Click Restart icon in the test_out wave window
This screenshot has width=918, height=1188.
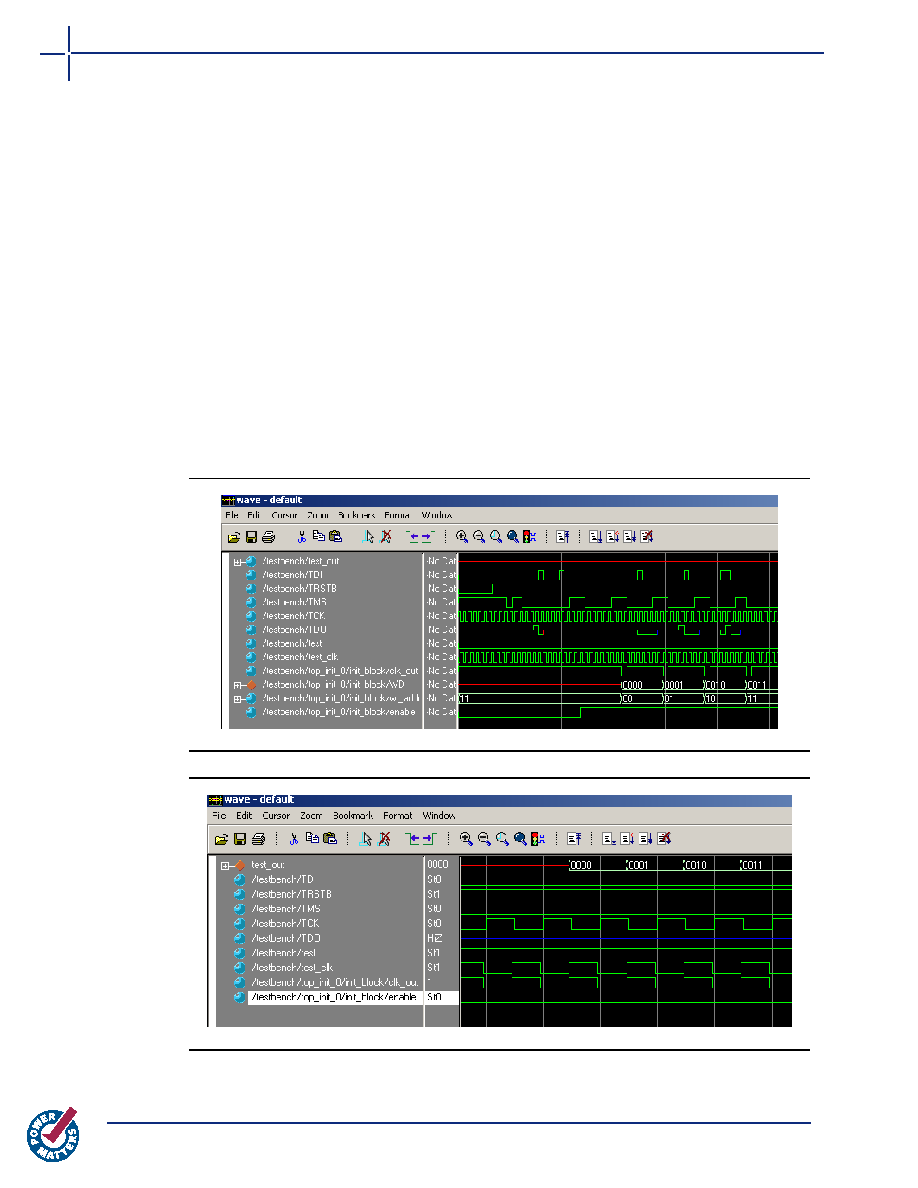[574, 839]
